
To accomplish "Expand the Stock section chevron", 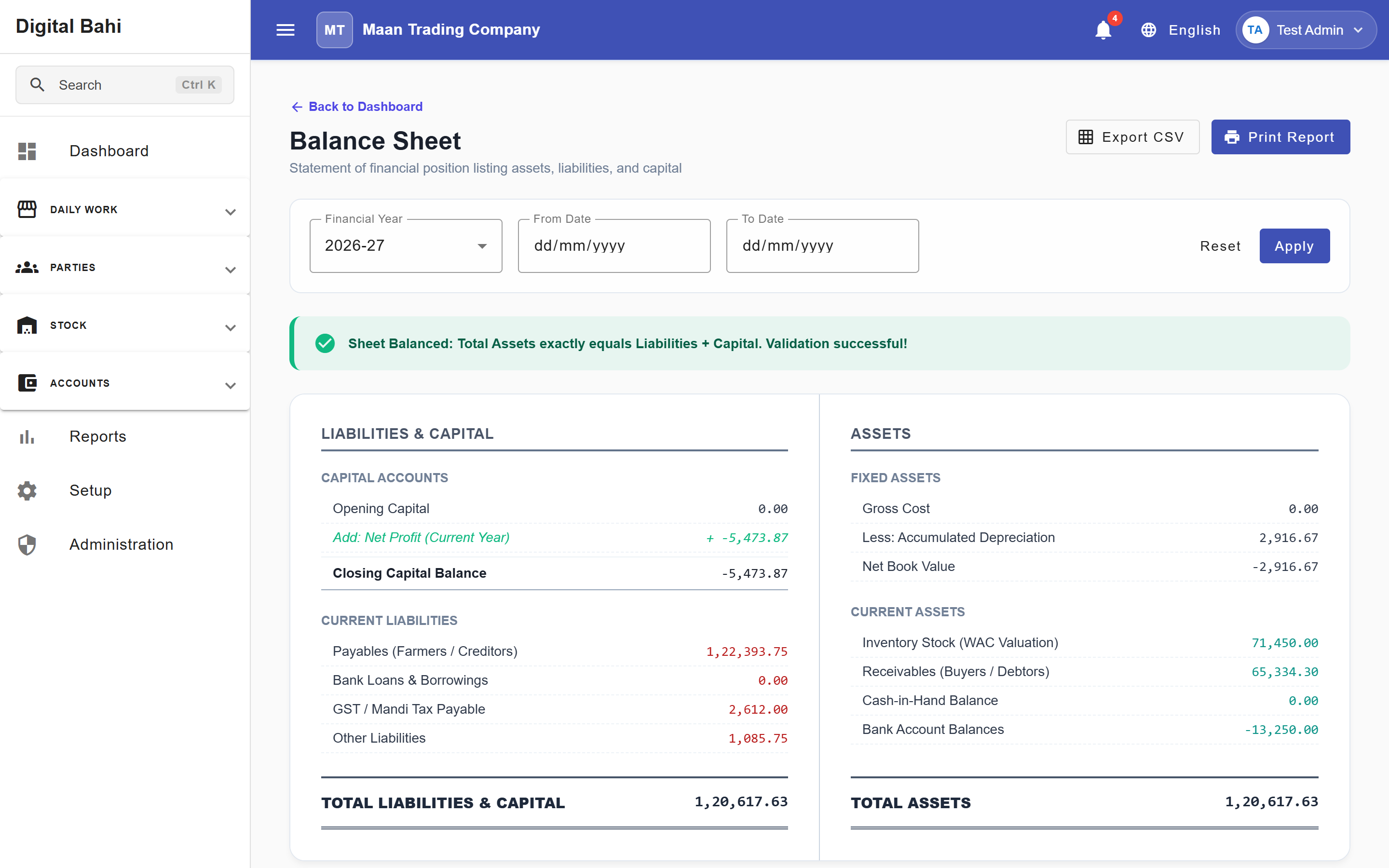I will (x=231, y=328).
